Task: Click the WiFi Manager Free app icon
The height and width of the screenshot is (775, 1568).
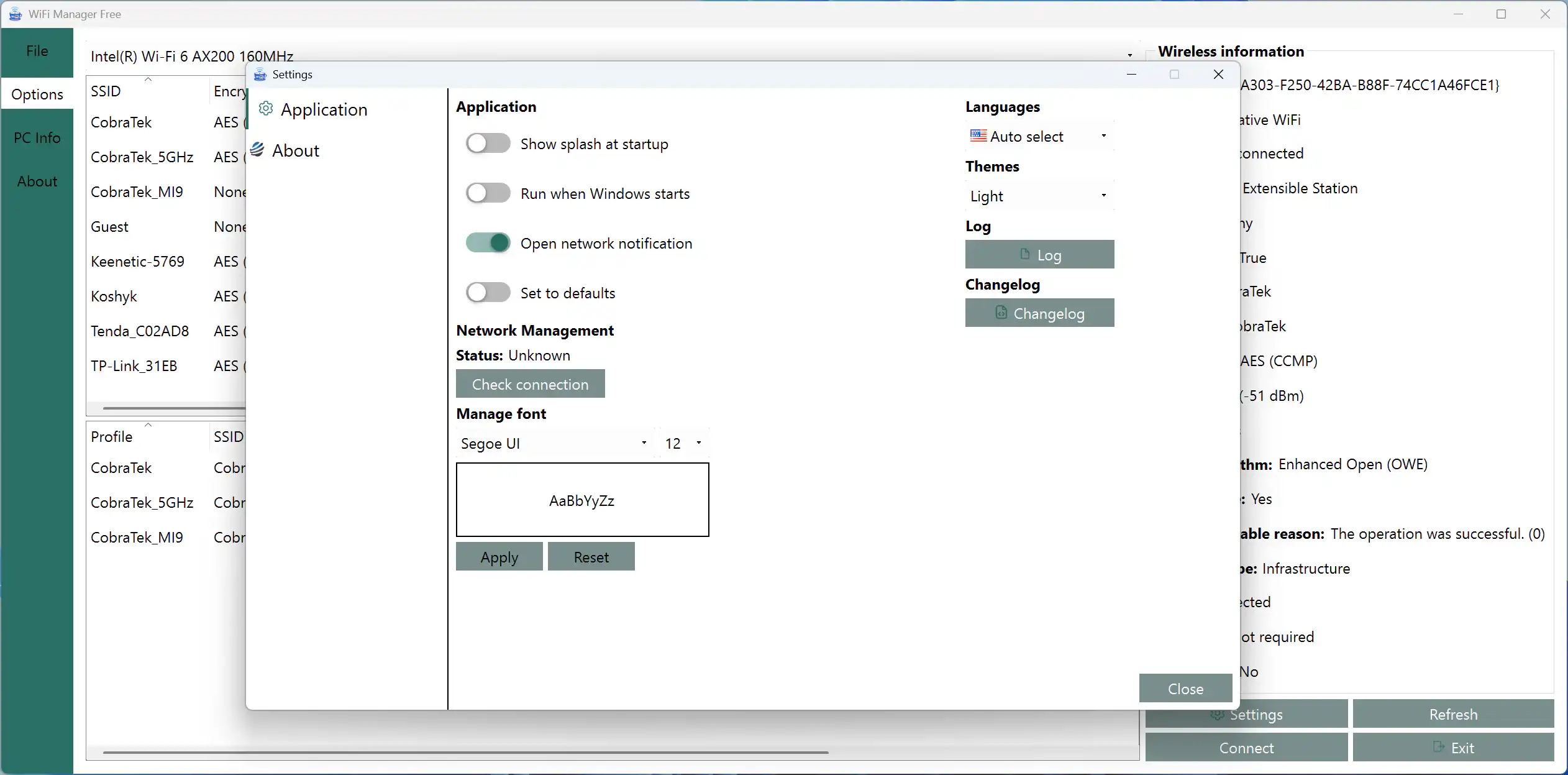Action: [15, 14]
